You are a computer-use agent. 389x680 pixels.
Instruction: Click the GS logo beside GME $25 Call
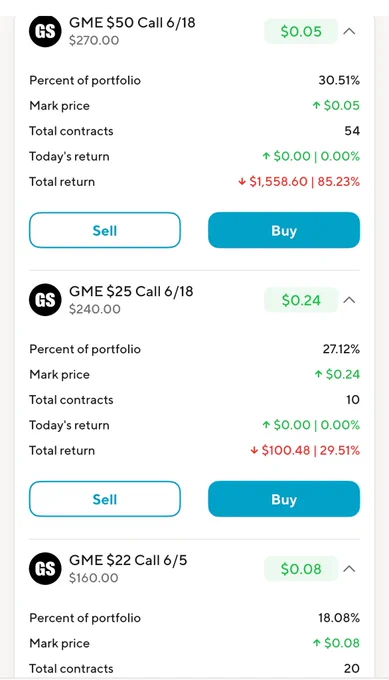coord(45,300)
